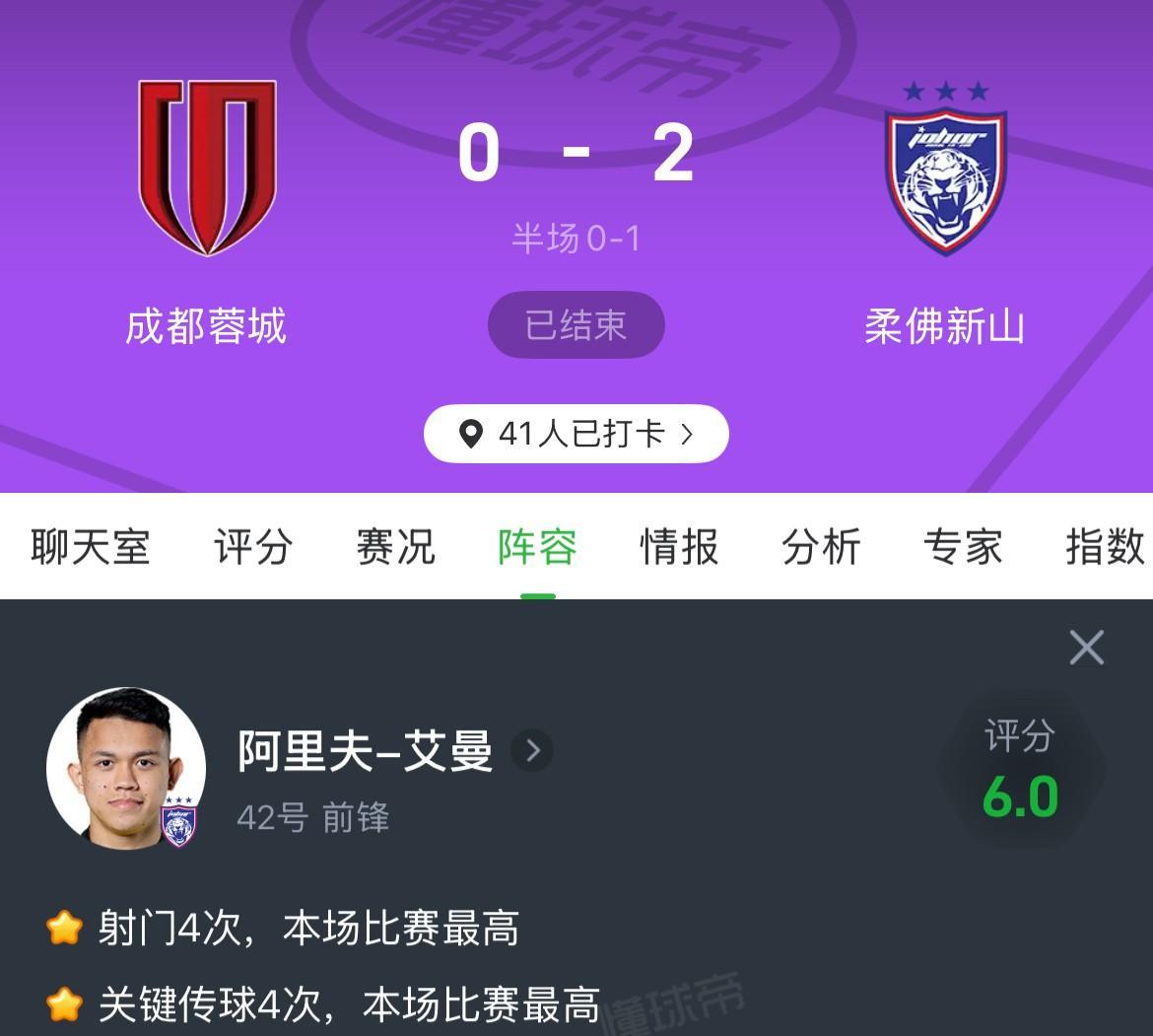
Task: Tap the Johor tiger crest logo
Action: pos(946,168)
